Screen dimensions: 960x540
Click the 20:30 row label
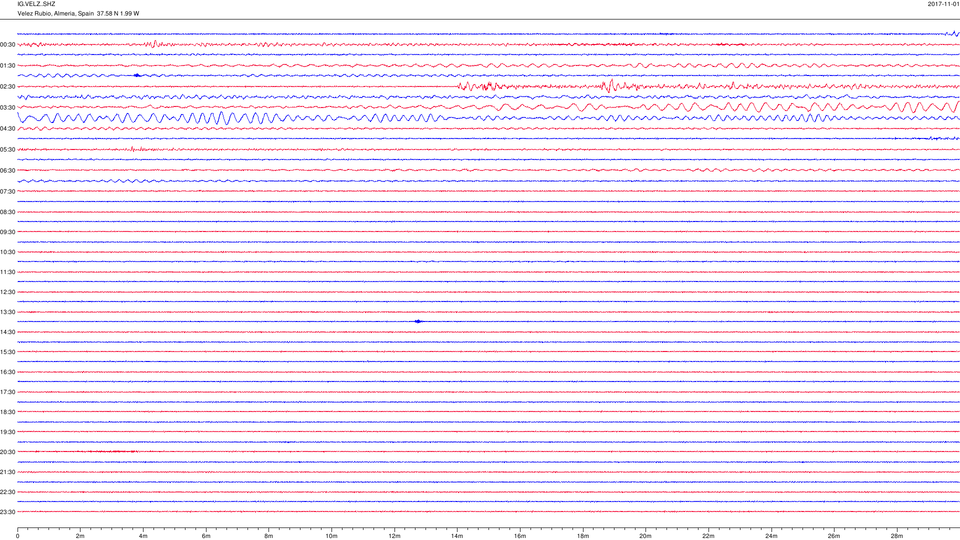(8, 452)
